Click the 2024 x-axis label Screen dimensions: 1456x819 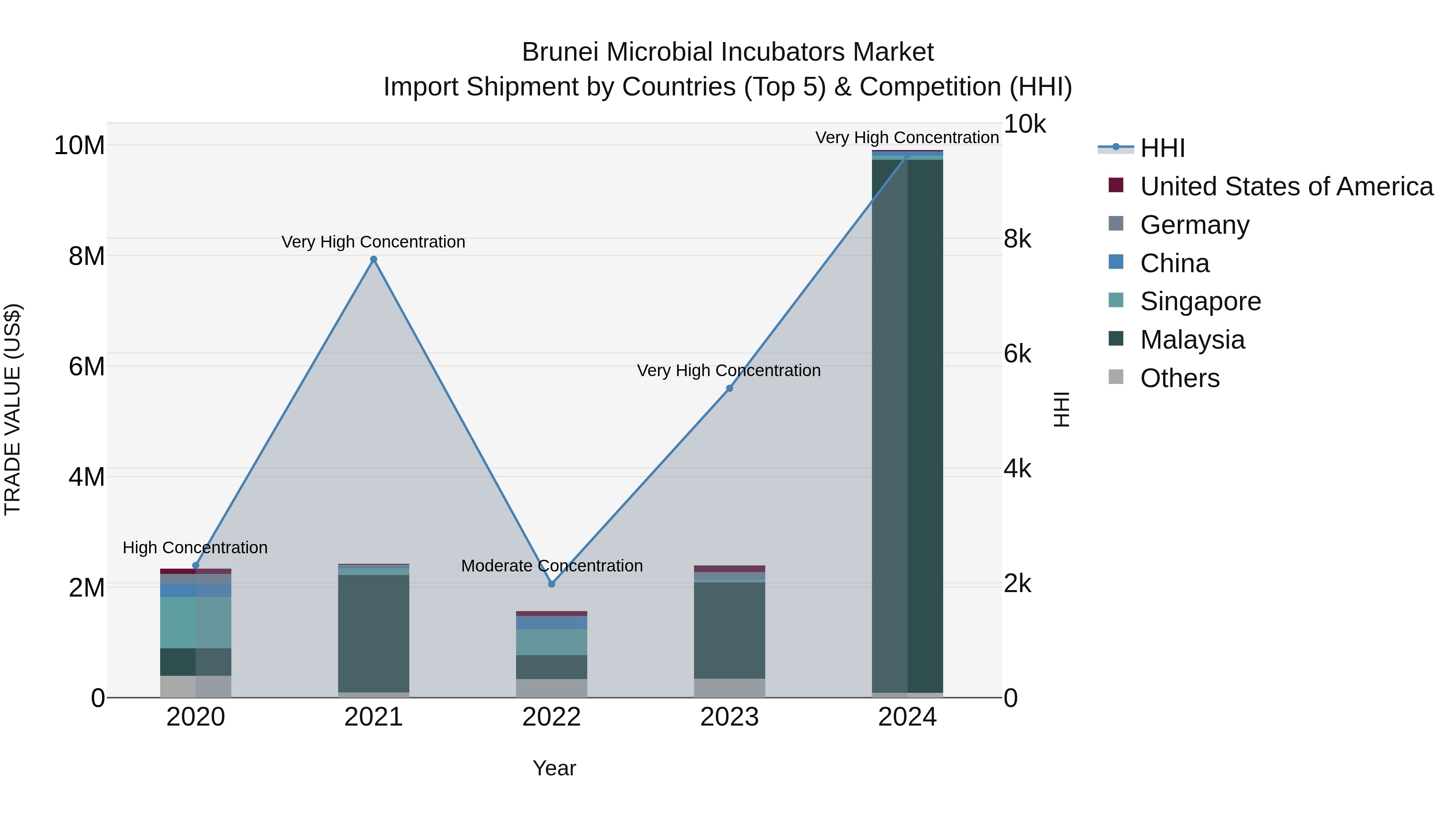click(907, 717)
